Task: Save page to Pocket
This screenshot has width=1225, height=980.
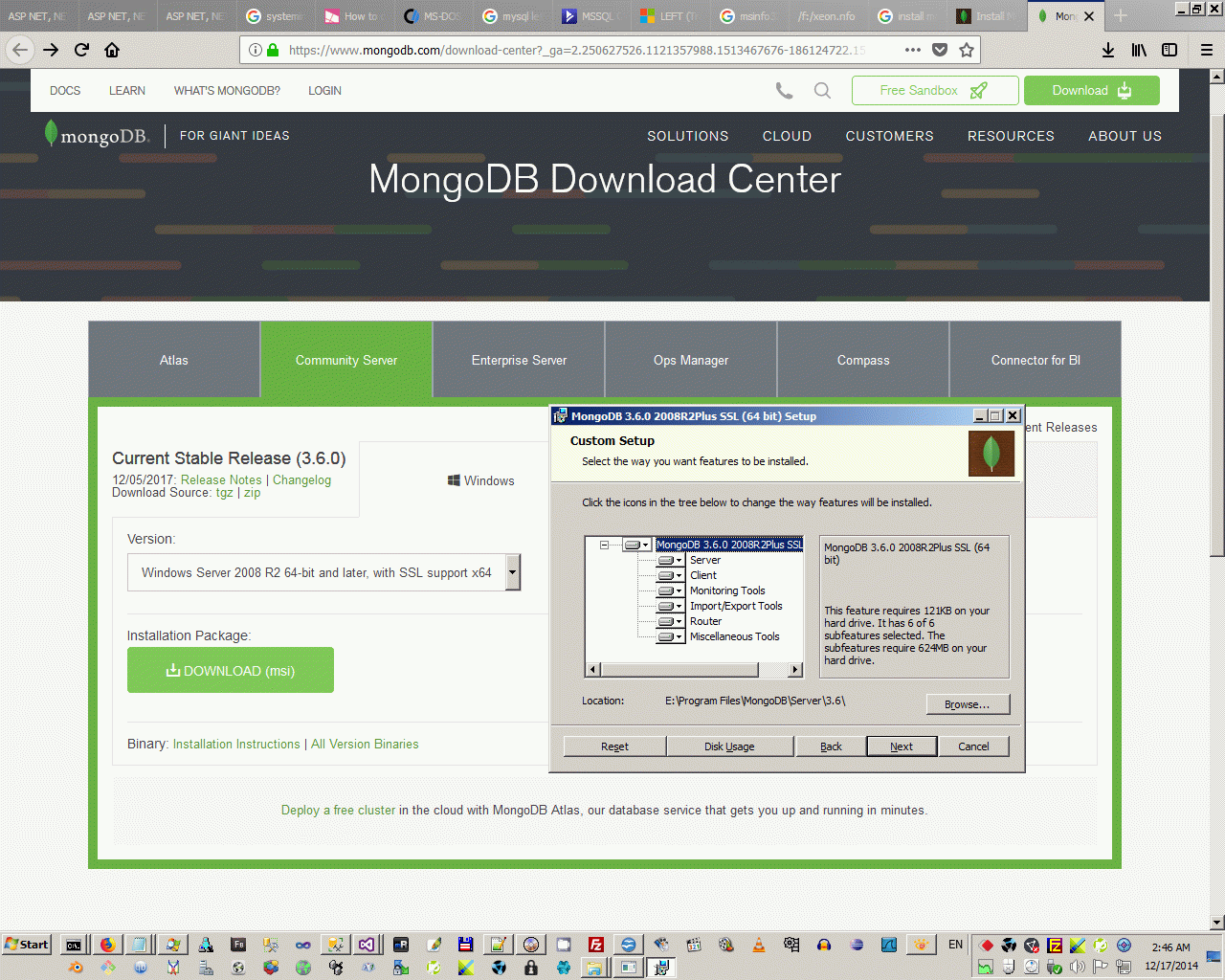Action: pos(940,50)
